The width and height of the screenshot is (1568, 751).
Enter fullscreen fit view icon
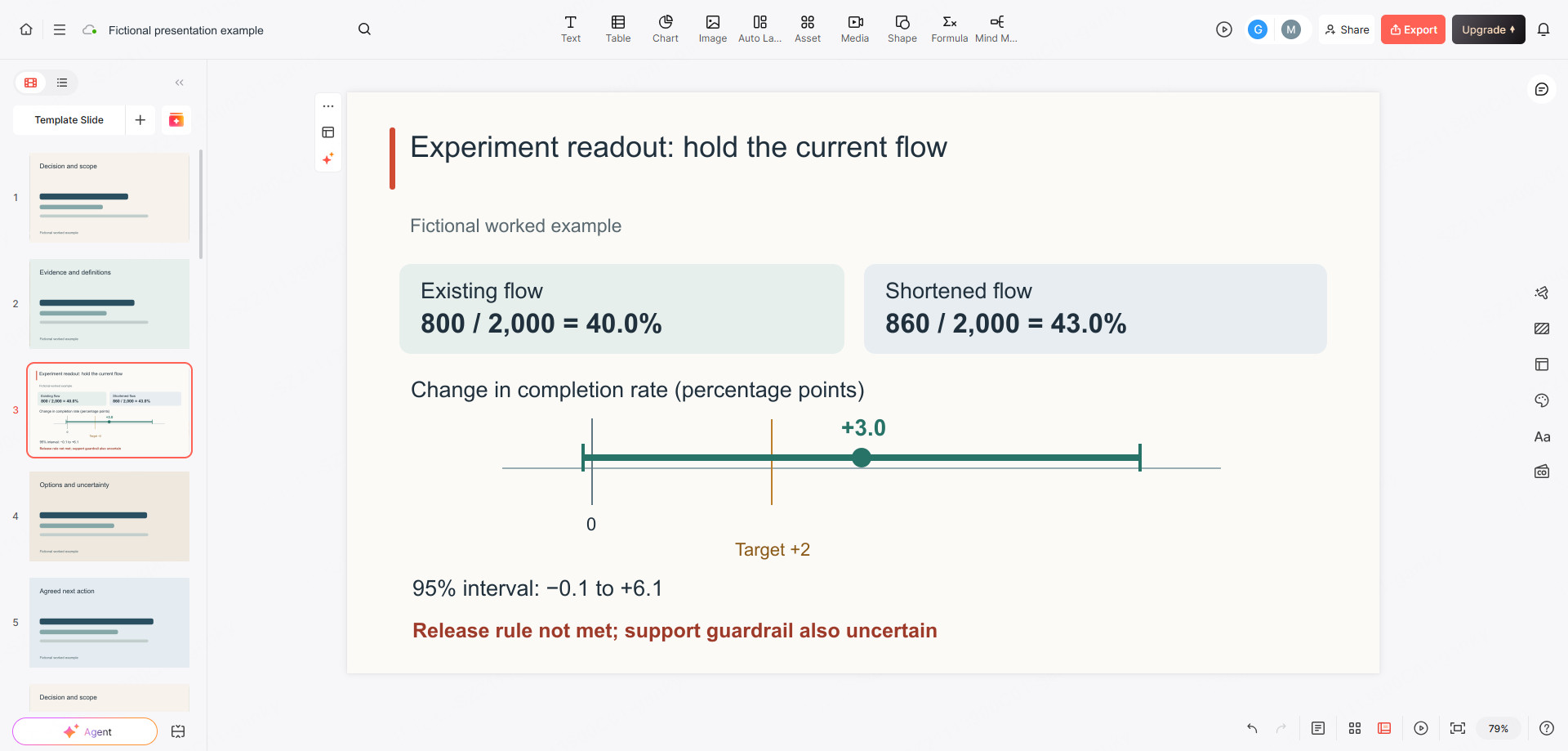1458,728
